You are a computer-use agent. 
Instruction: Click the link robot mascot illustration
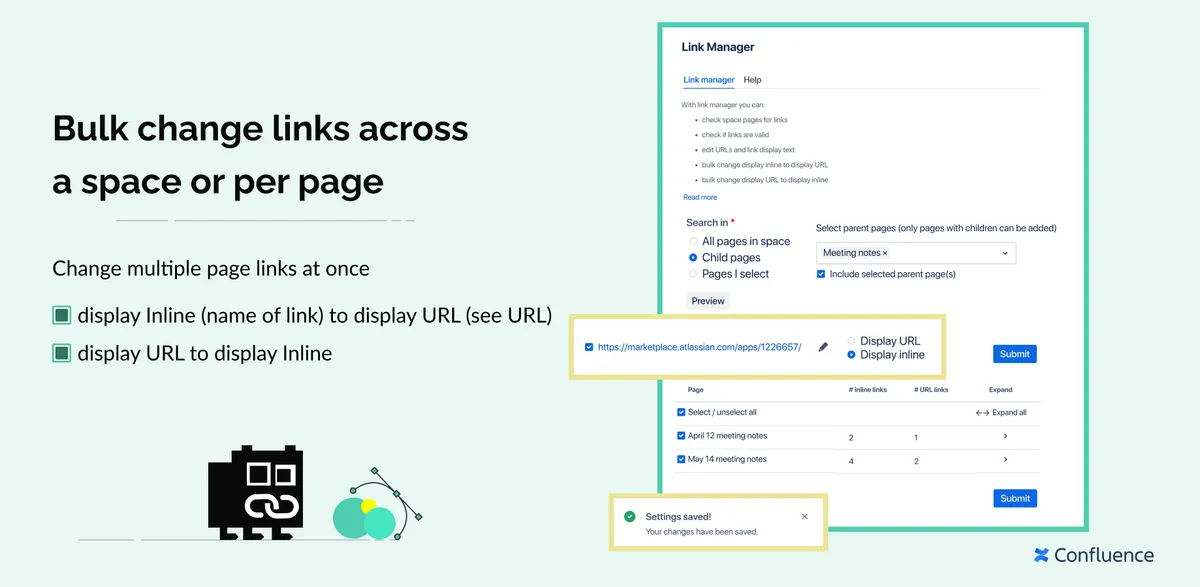click(255, 494)
